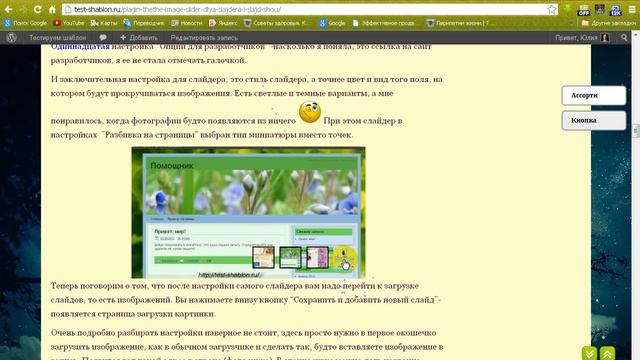Viewport: 640px width, 360px height.
Task: Open the green download arrow extension
Action: tap(567, 9)
